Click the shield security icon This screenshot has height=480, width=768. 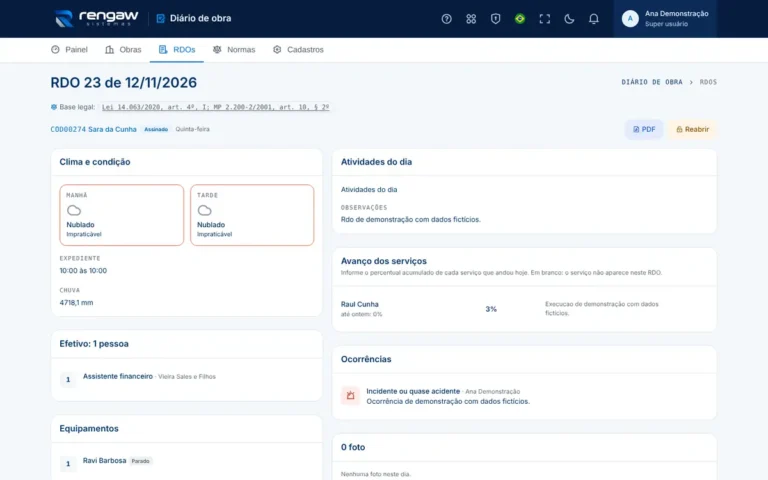coord(495,19)
